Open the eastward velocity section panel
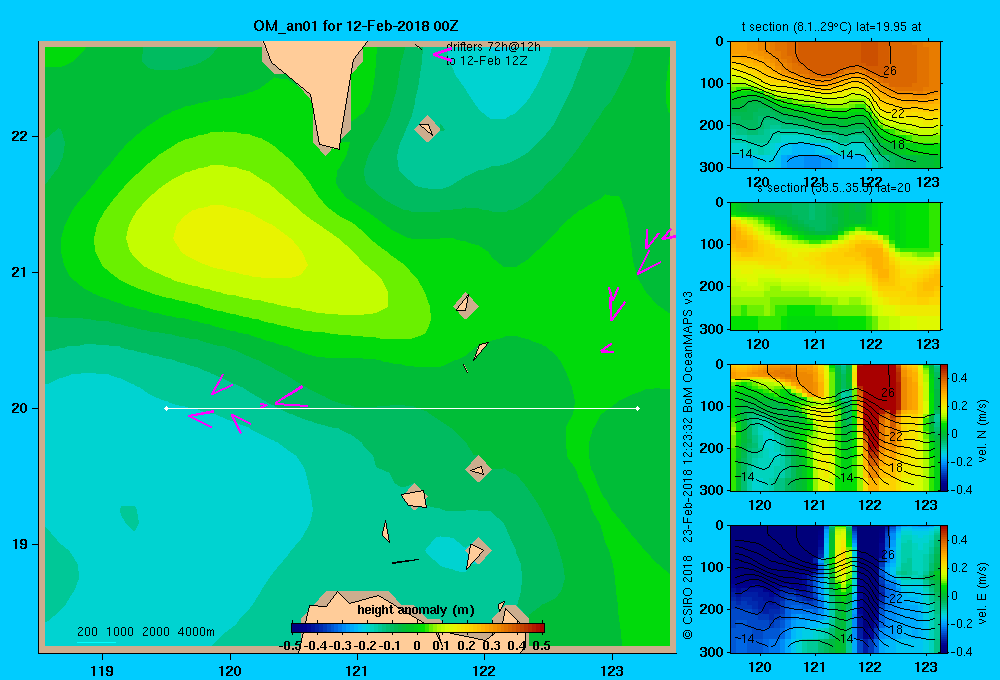Viewport: 1000px width, 680px height. 835,589
